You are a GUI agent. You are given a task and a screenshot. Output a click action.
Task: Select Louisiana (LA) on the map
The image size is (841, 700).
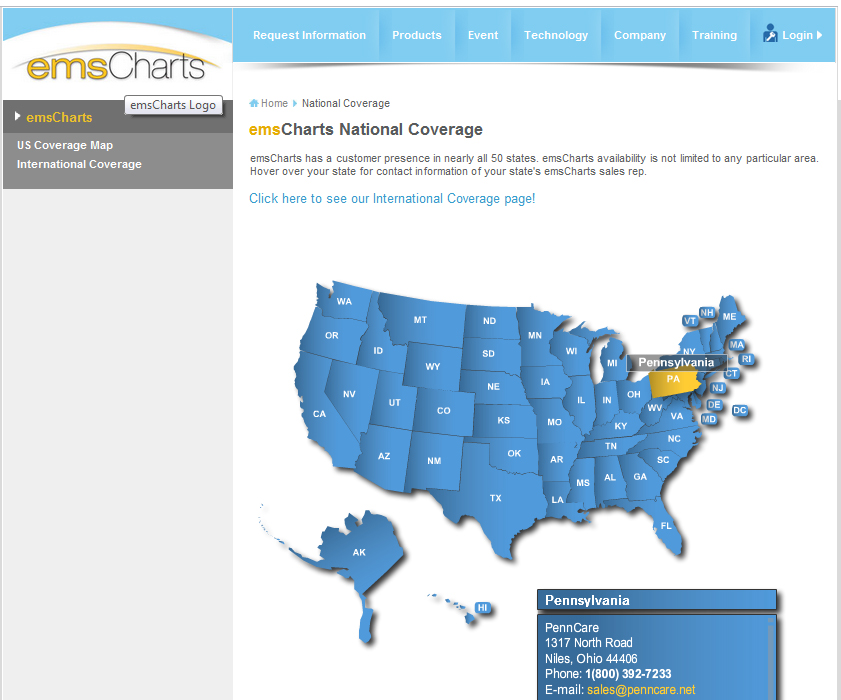(x=557, y=499)
